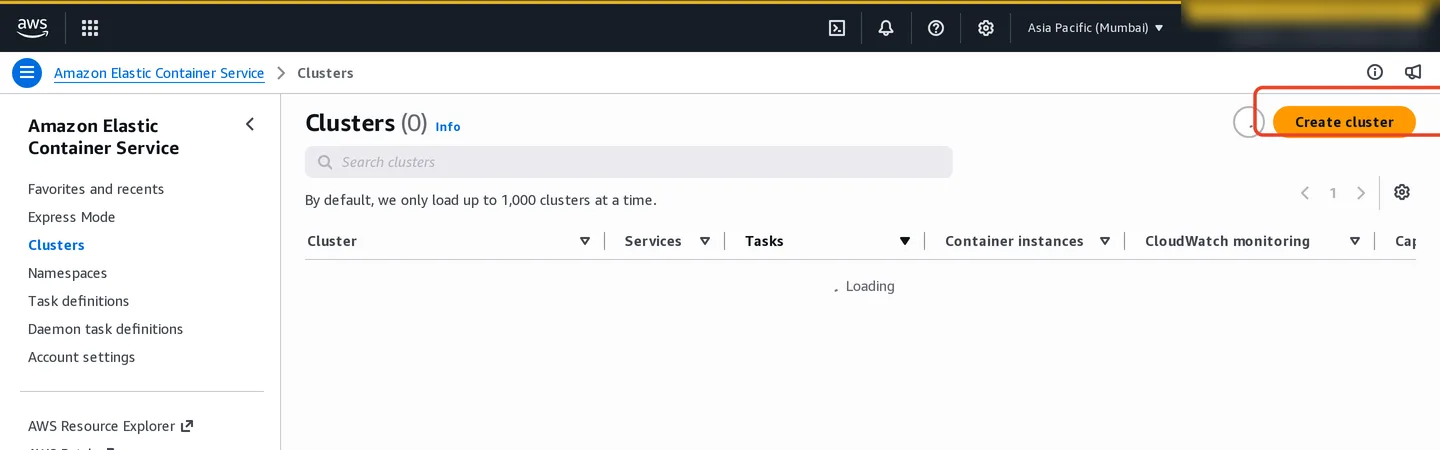Open the feedback megaphone icon
The height and width of the screenshot is (450, 1440).
pyautogui.click(x=1413, y=72)
